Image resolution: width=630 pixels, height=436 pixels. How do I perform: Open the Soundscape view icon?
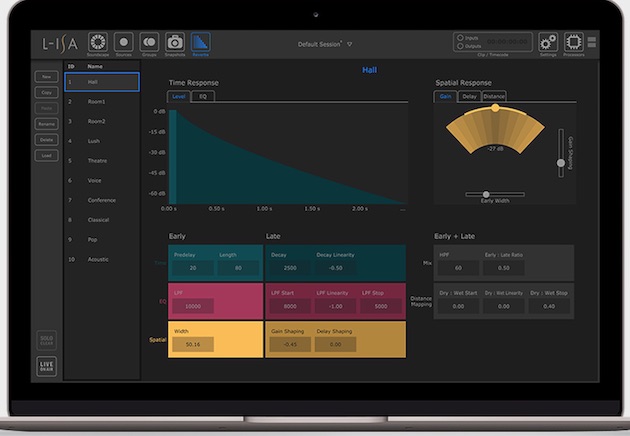coord(98,42)
